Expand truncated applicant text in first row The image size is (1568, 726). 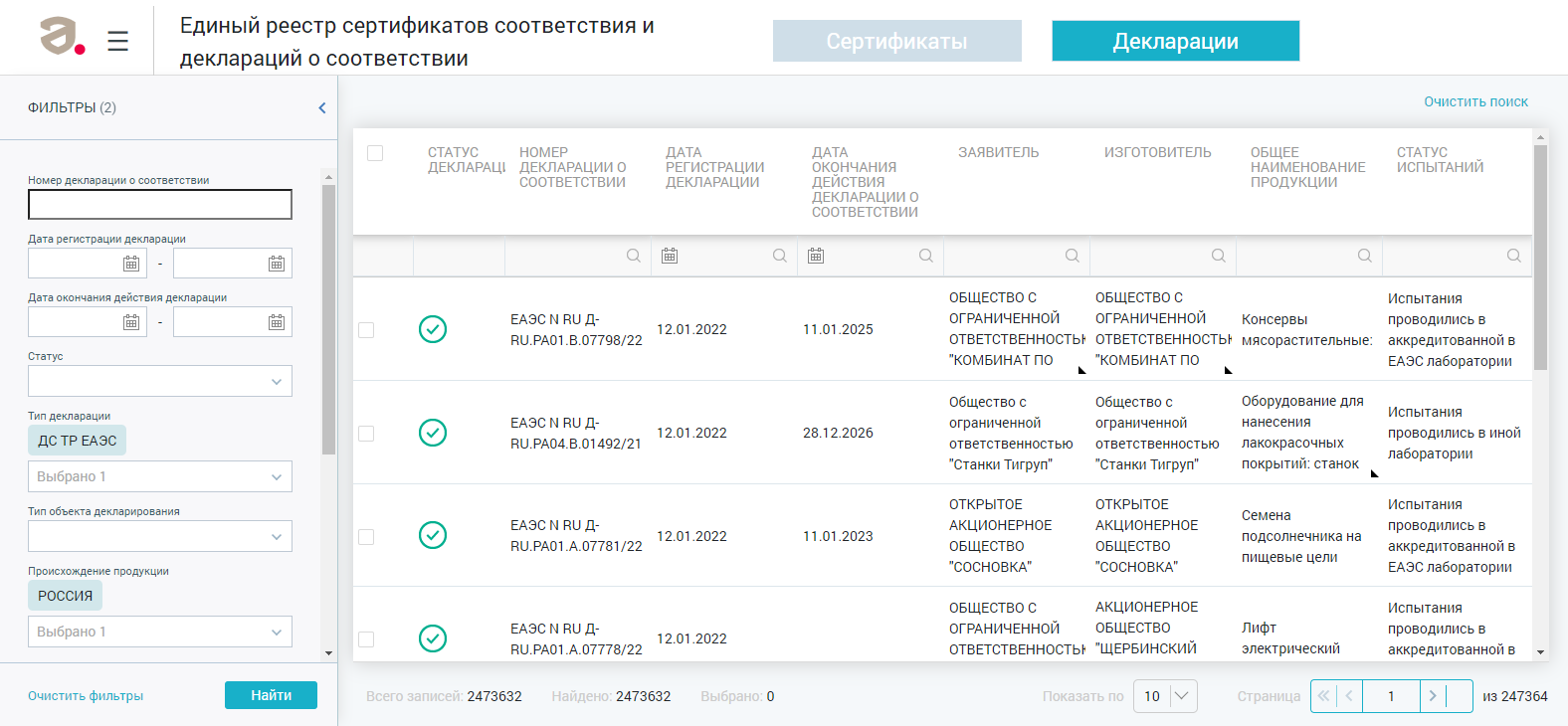(1082, 370)
